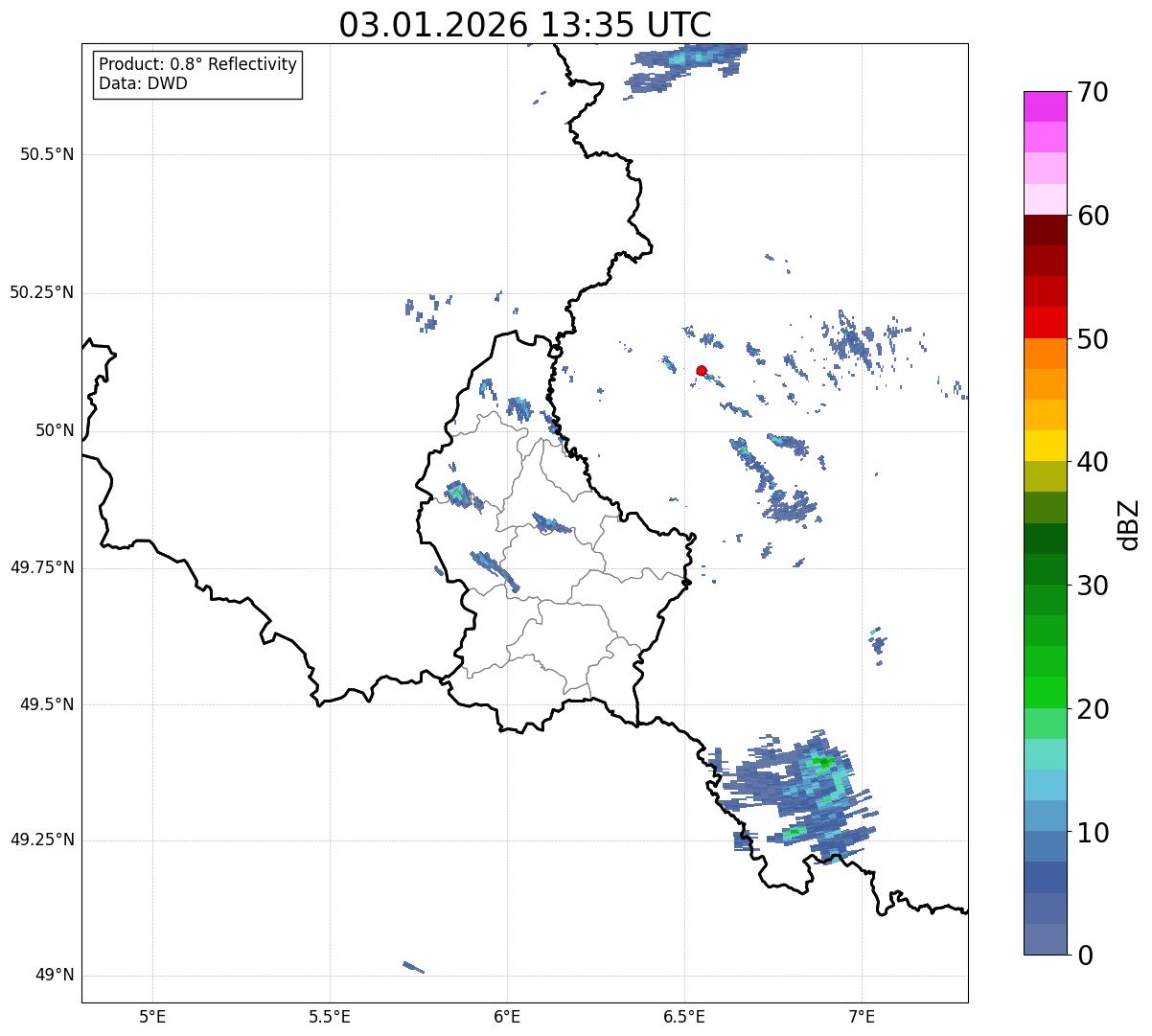Click the 7°E longitude tick label
This screenshot has height=1036, width=1152.
863,1017
